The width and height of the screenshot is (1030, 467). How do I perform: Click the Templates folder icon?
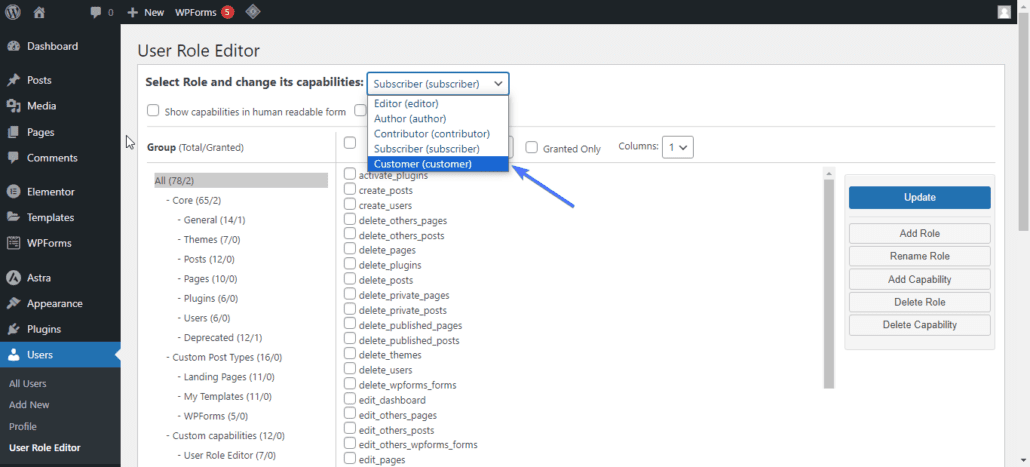click(x=12, y=217)
